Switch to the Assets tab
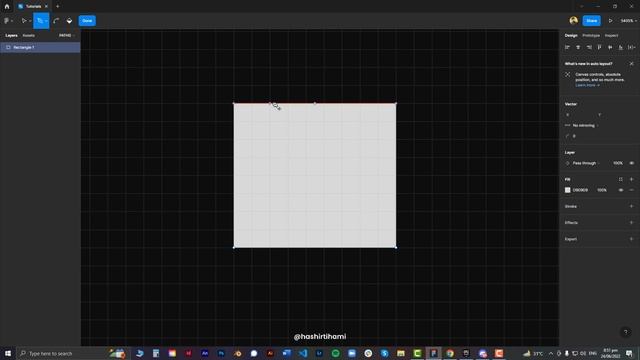640x360 pixels. coord(29,36)
